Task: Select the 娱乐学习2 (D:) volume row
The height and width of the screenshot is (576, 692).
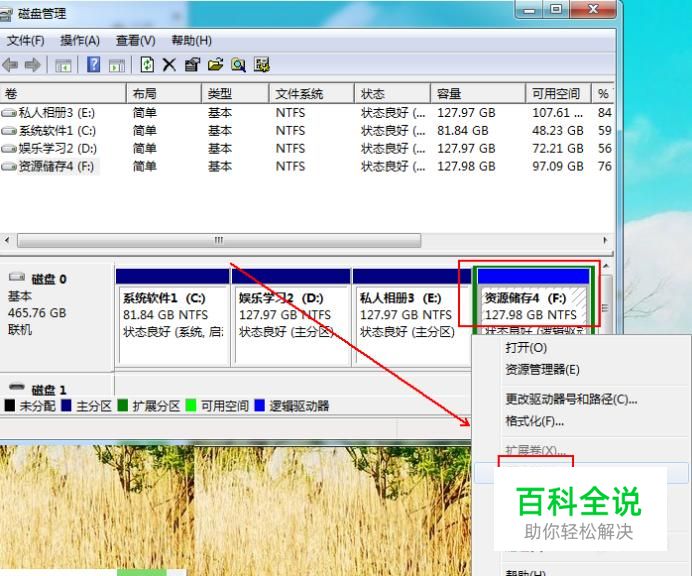Action: coord(306,149)
